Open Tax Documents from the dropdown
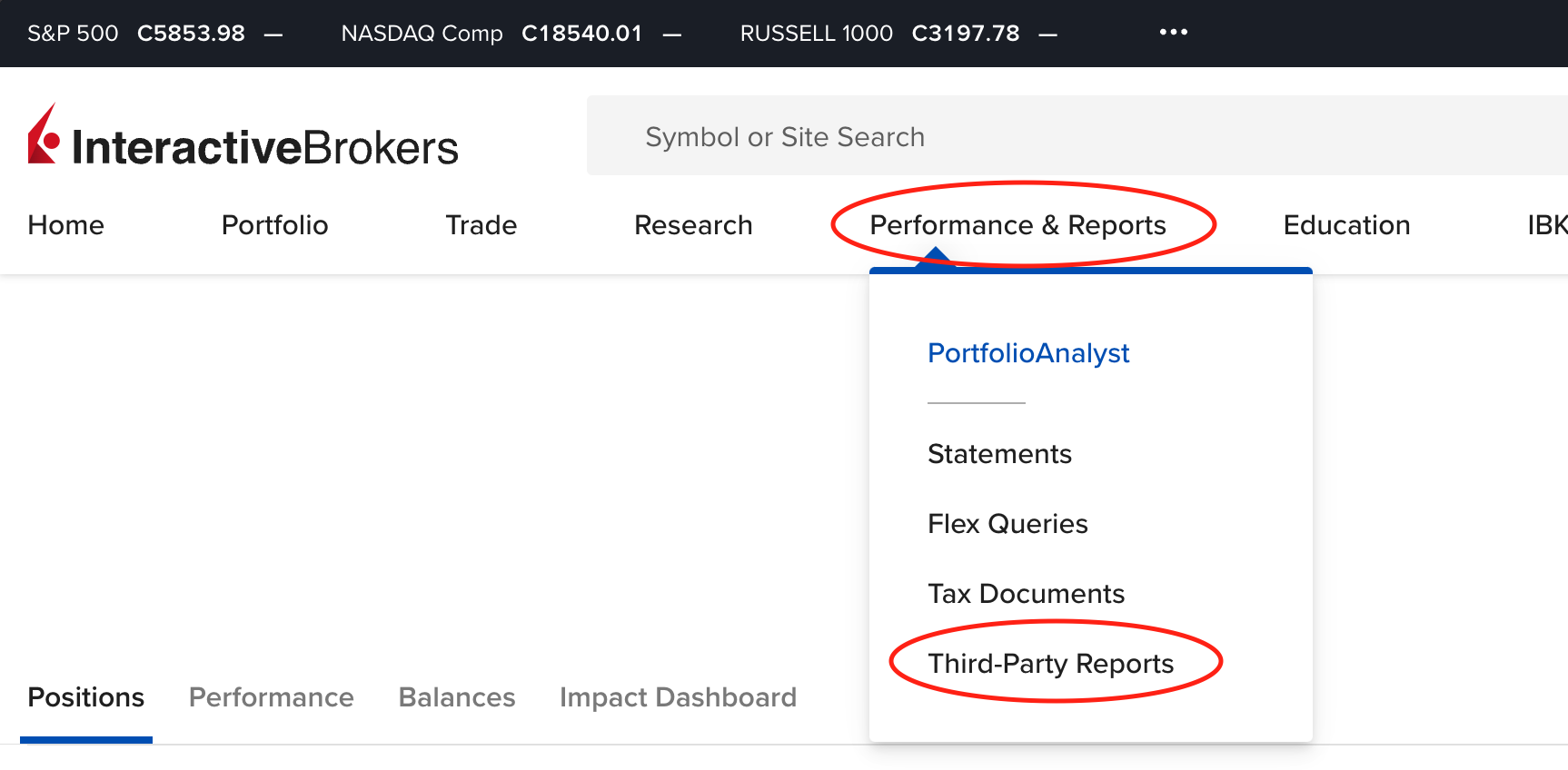Viewport: 1568px width, 770px height. point(1026,594)
